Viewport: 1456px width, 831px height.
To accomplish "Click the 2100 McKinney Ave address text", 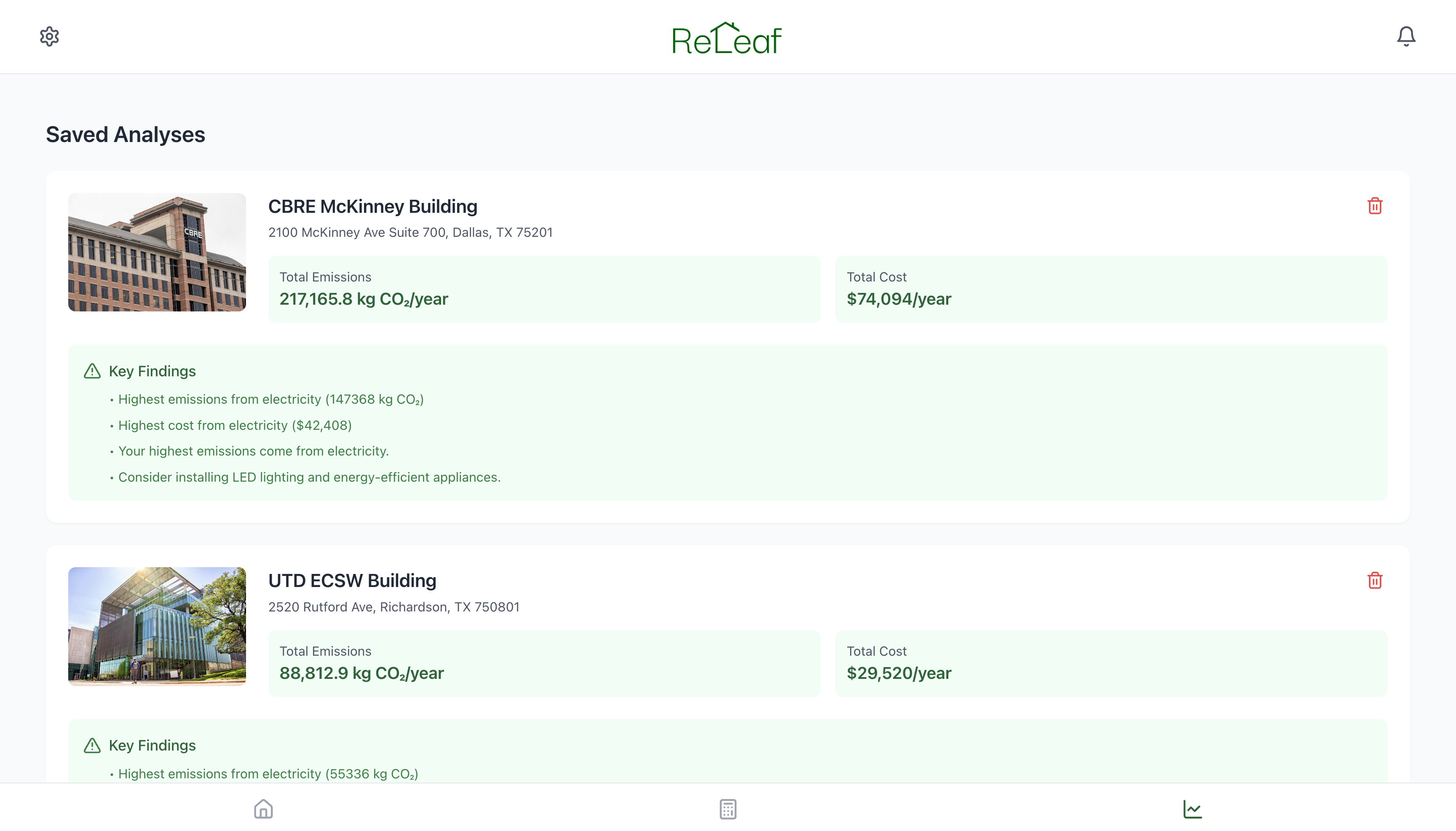I will tap(410, 232).
